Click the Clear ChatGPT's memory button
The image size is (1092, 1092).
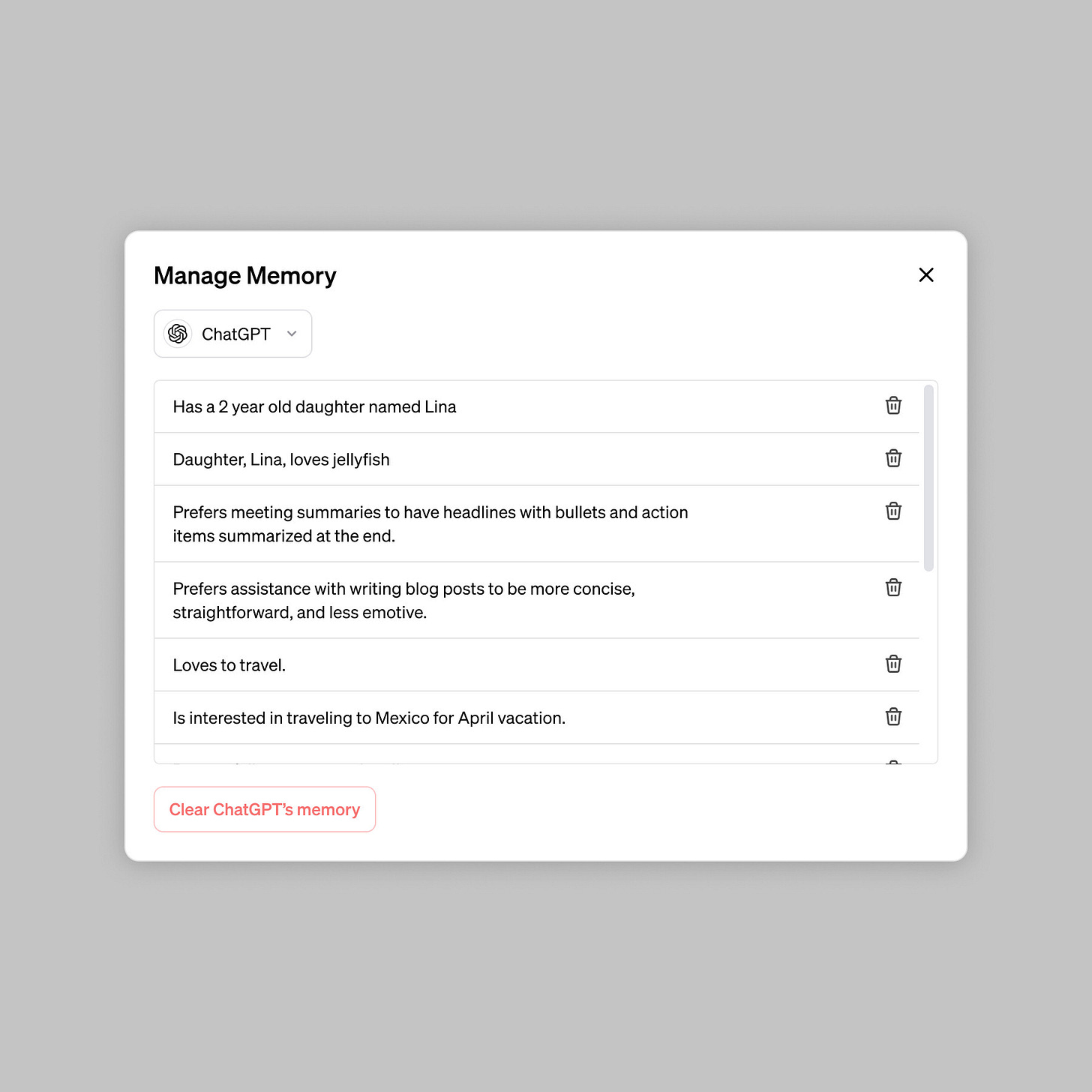pos(264,809)
